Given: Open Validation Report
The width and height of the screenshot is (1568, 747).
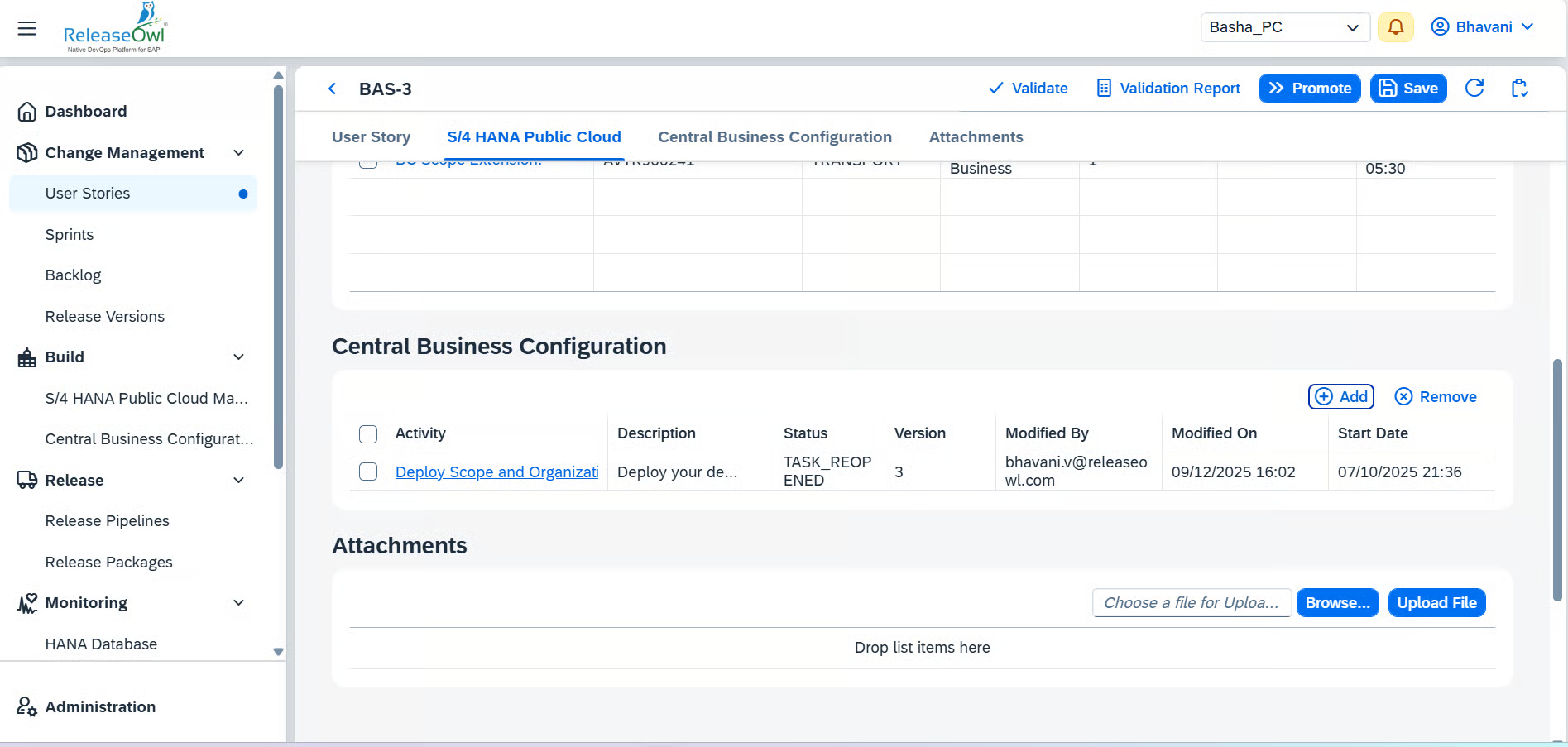Looking at the screenshot, I should [x=1168, y=89].
